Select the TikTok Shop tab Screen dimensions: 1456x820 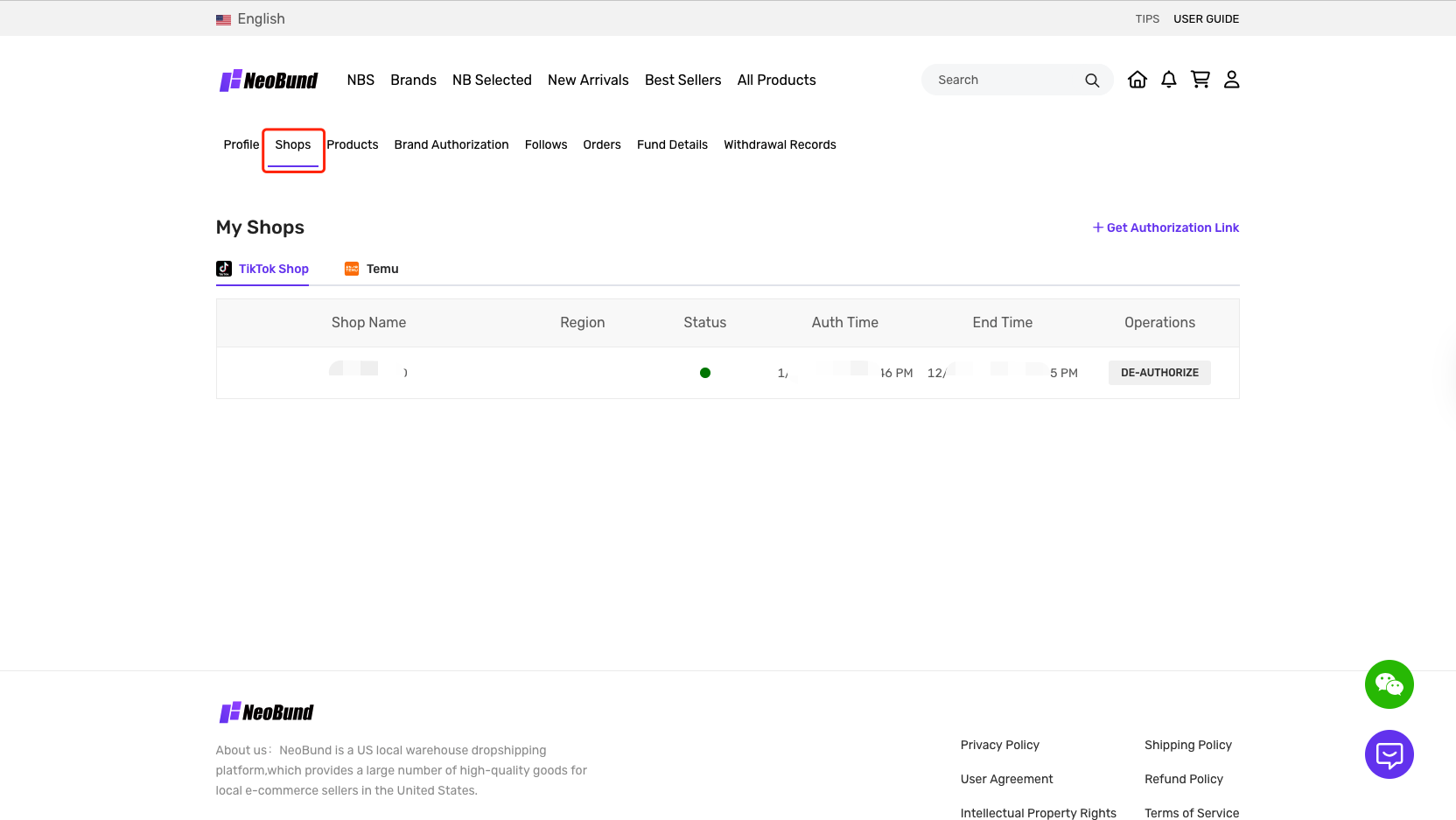pyautogui.click(x=262, y=269)
